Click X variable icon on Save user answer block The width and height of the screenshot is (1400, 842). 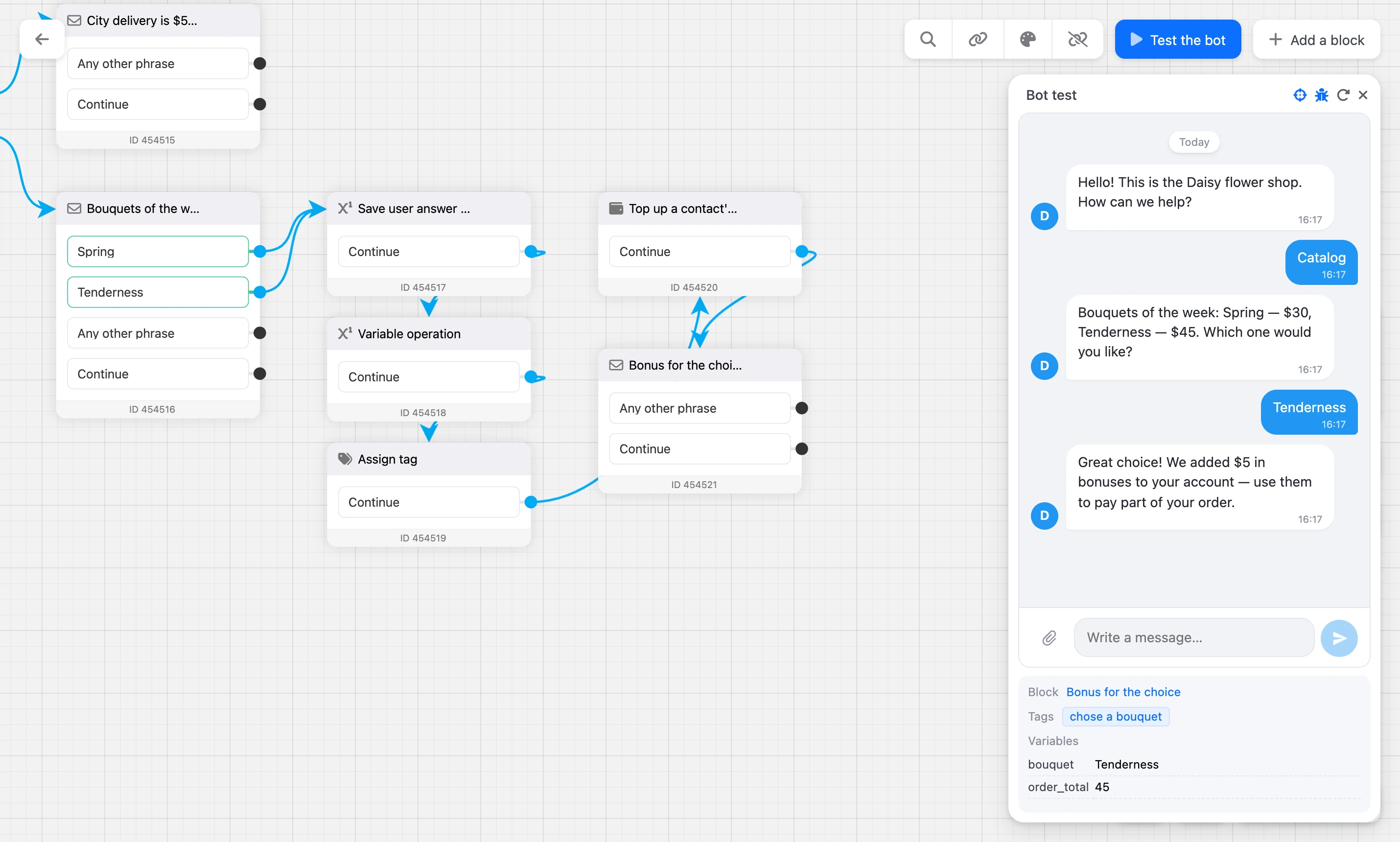[x=345, y=208]
